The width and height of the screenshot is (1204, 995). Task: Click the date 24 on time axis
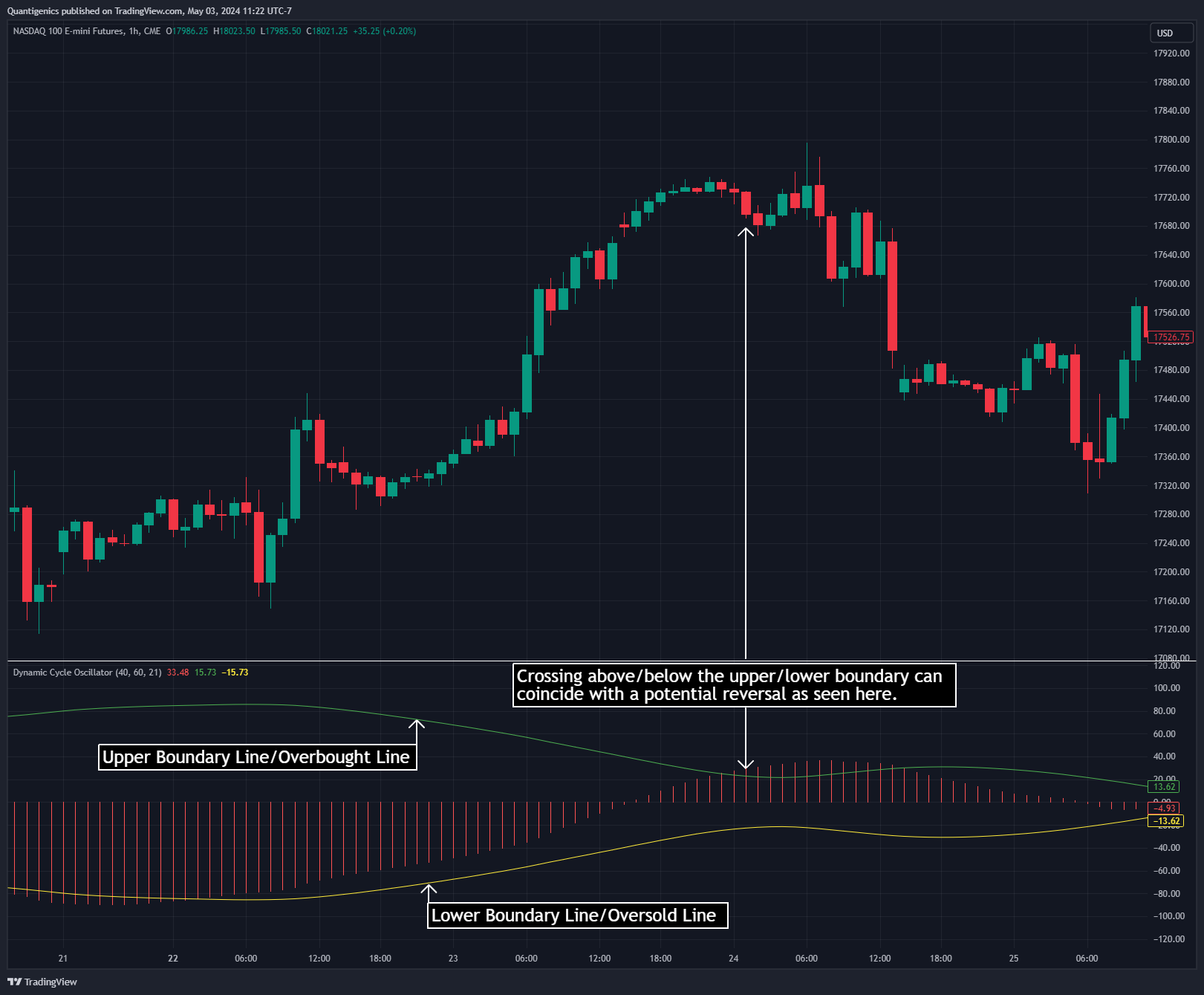734,959
